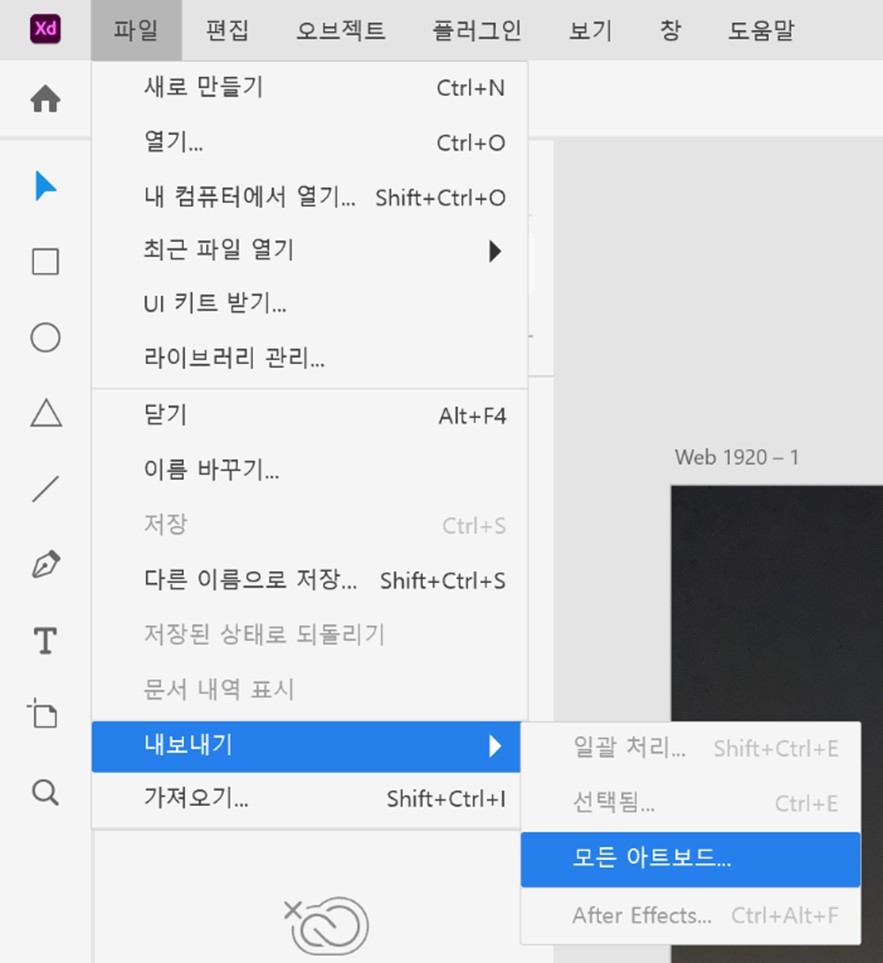Screen dimensions: 883x963
Task: Choose 내 컴퓨터에서 열기... entry
Action: [309, 197]
